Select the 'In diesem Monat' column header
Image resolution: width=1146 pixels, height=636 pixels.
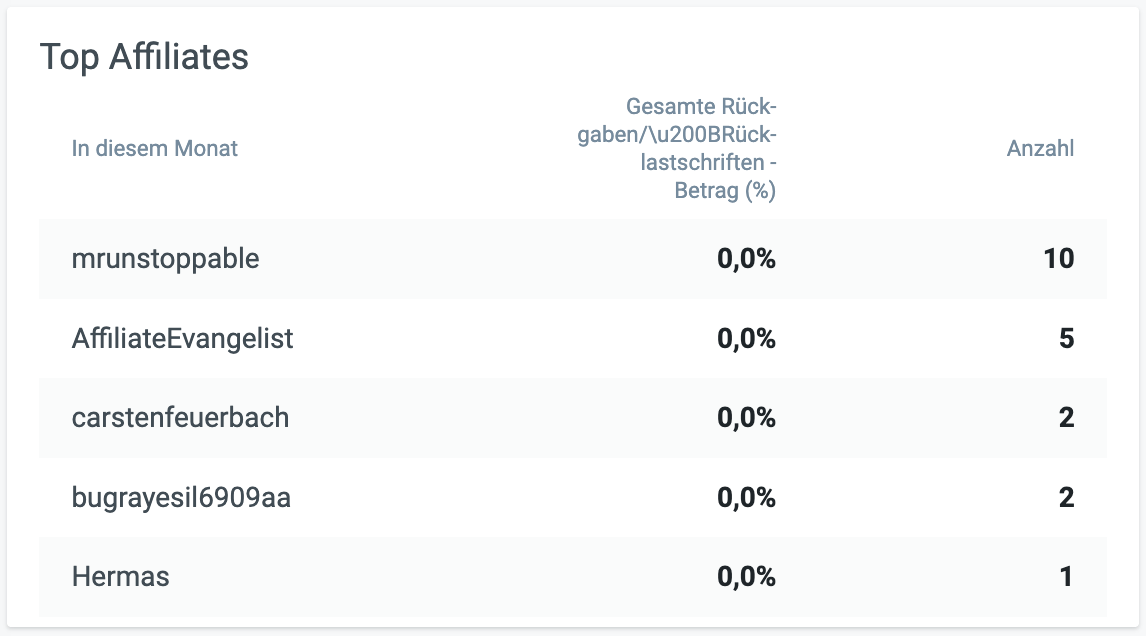coord(154,148)
